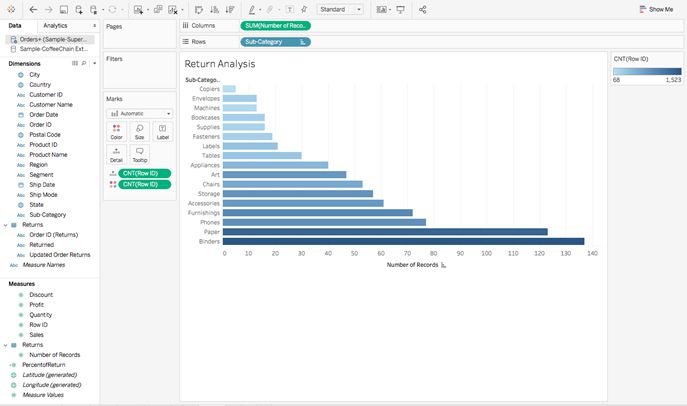Click the Show Me button
This screenshot has height=406, width=687.
656,9
